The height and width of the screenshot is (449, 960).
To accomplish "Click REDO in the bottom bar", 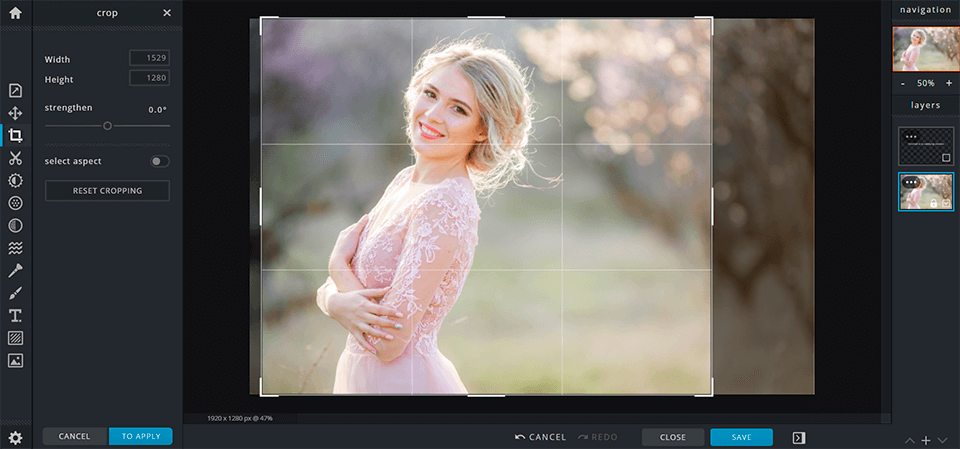I will (598, 437).
